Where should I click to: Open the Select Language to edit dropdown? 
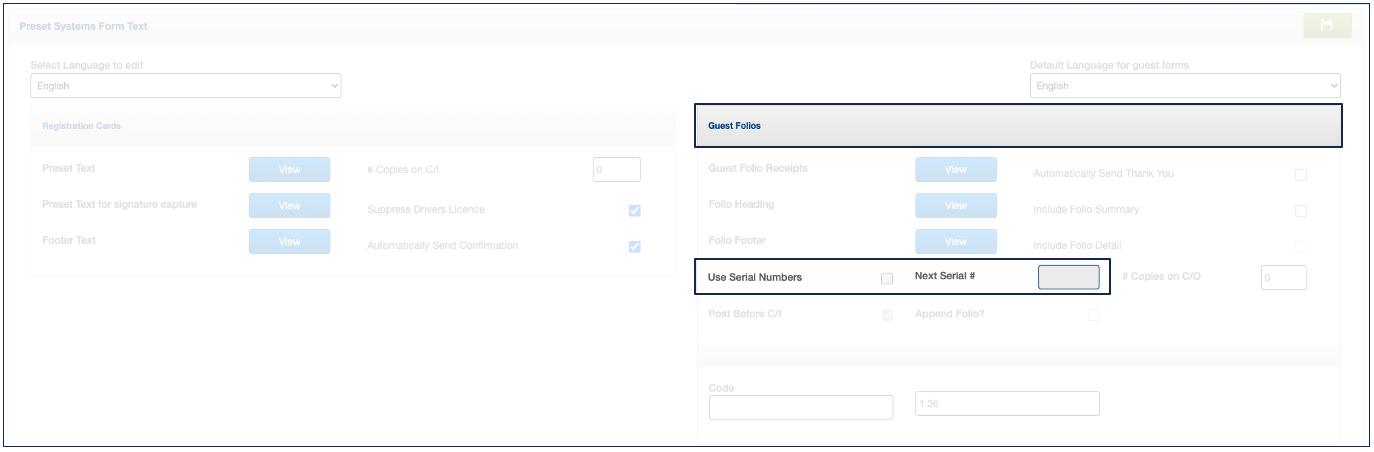pyautogui.click(x=186, y=86)
